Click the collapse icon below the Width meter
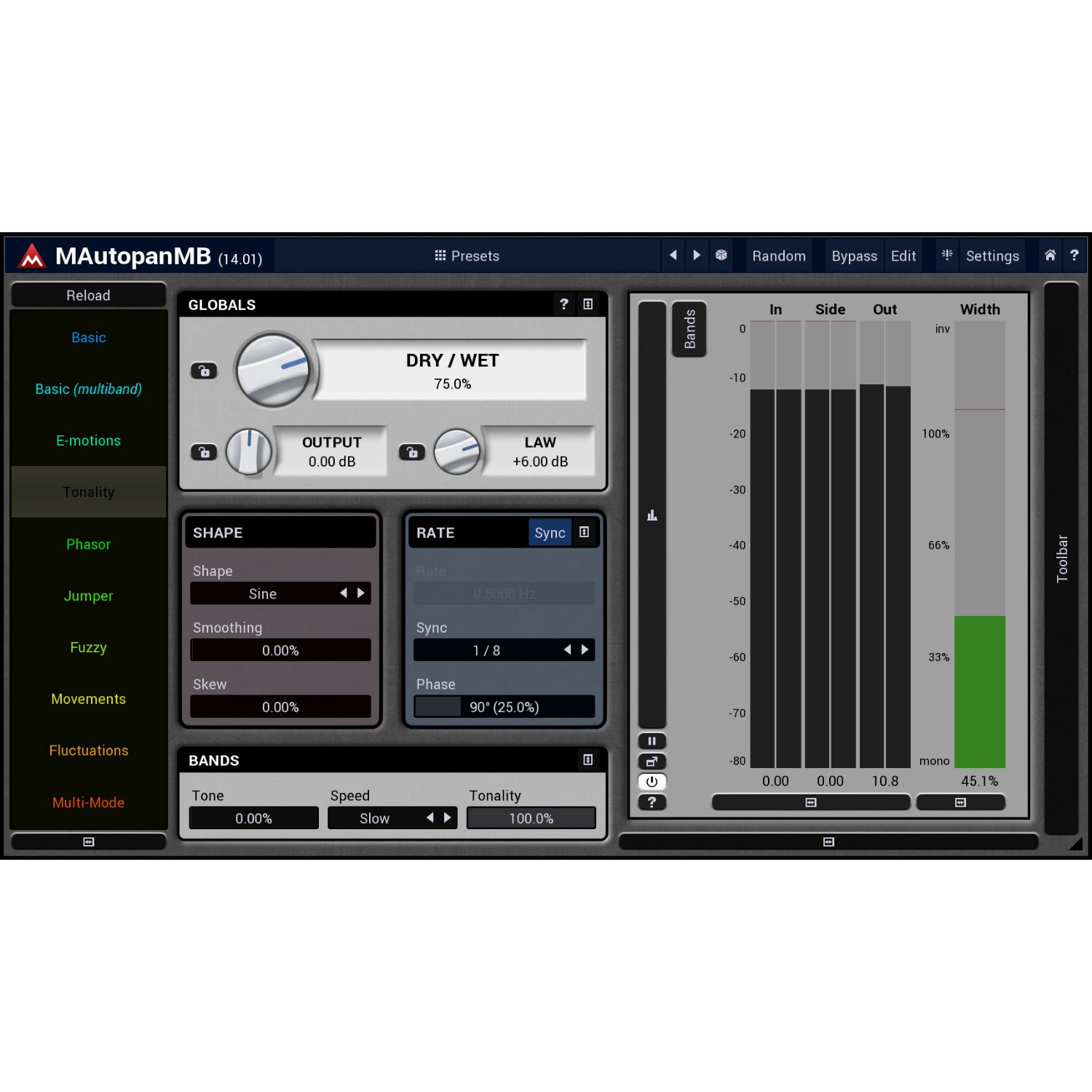Image resolution: width=1092 pixels, height=1092 pixels. click(x=961, y=802)
